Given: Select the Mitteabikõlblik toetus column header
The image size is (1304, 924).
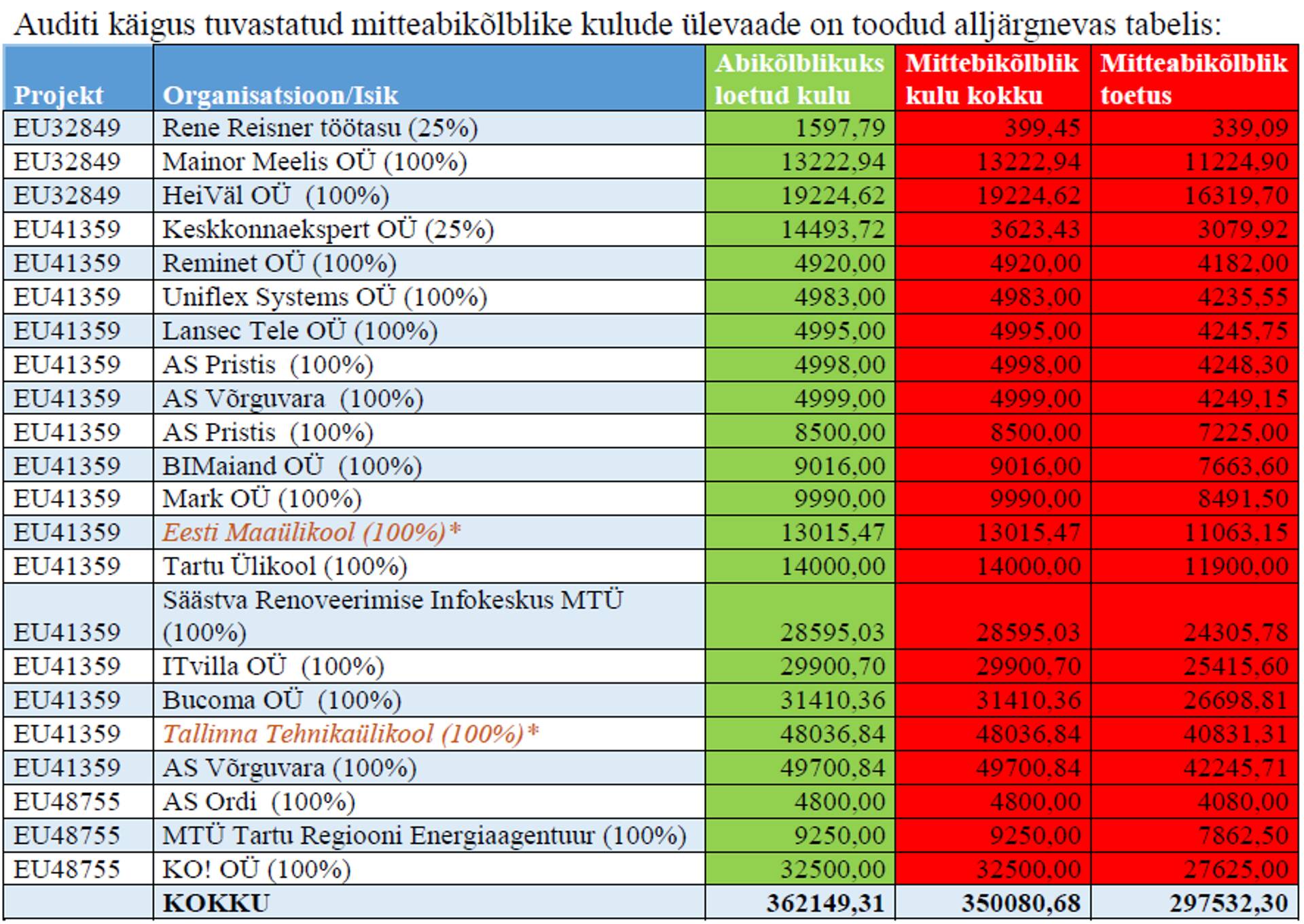Looking at the screenshot, I should (x=1193, y=79).
